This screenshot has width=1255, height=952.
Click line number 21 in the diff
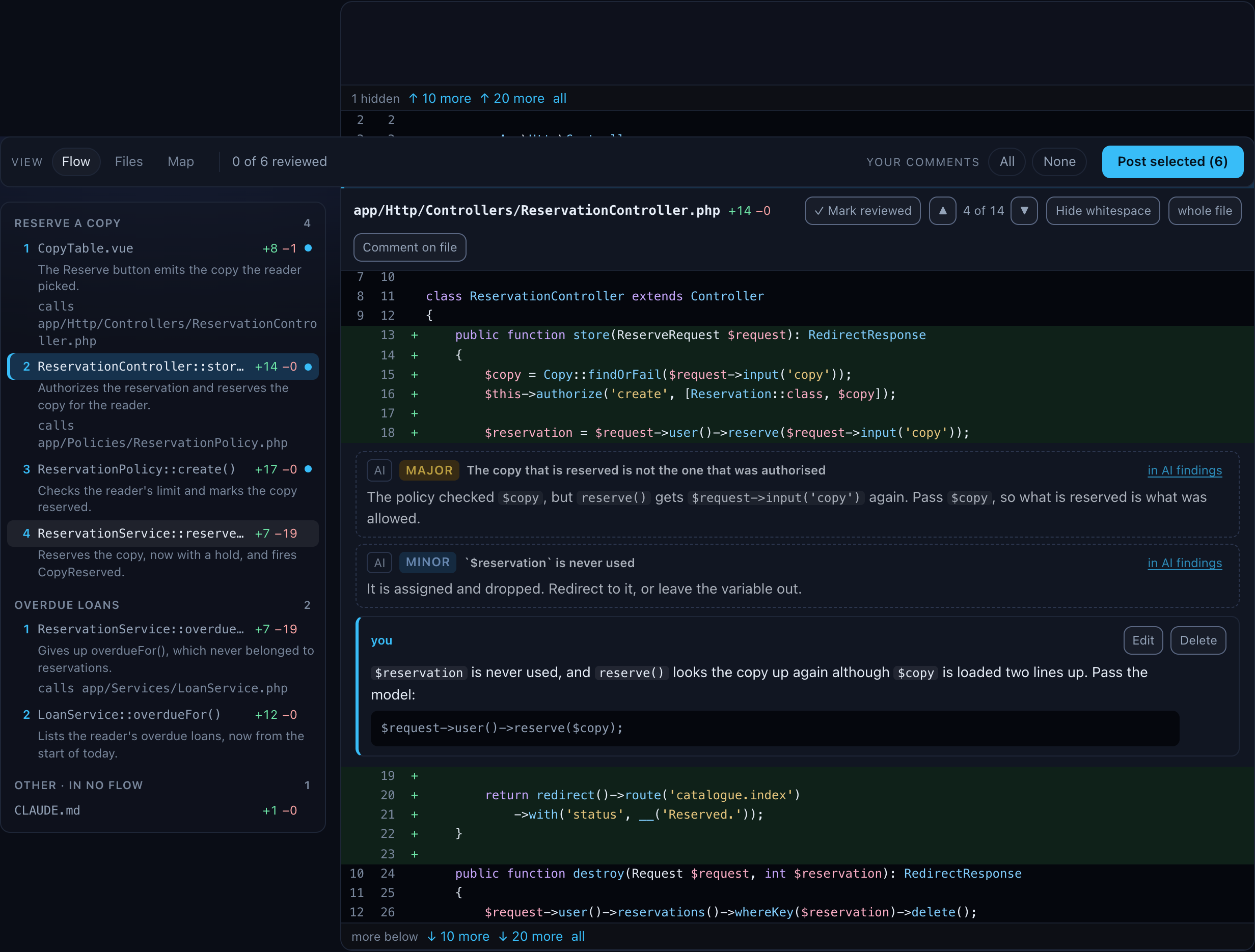[388, 815]
